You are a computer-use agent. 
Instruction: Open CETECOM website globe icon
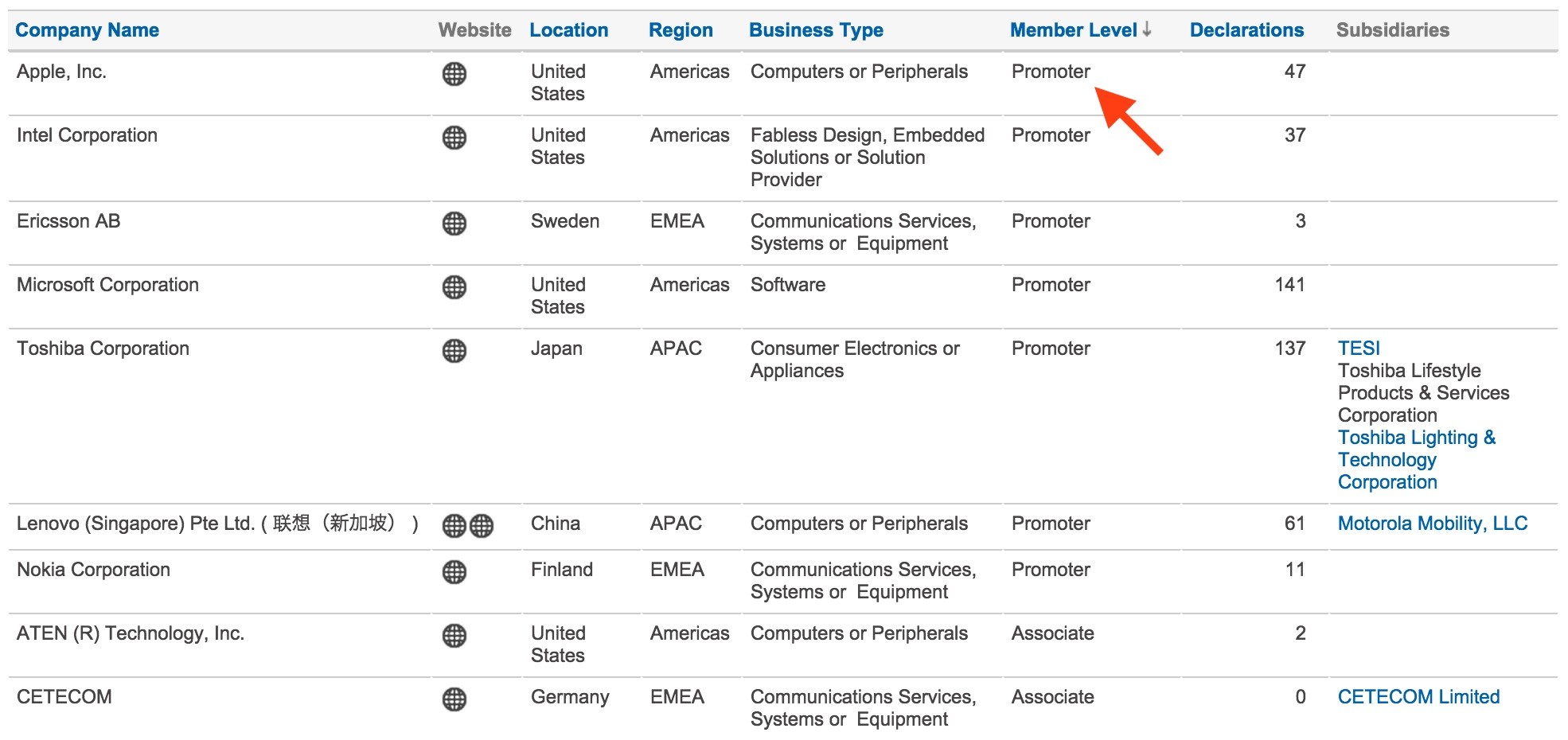pos(454,699)
